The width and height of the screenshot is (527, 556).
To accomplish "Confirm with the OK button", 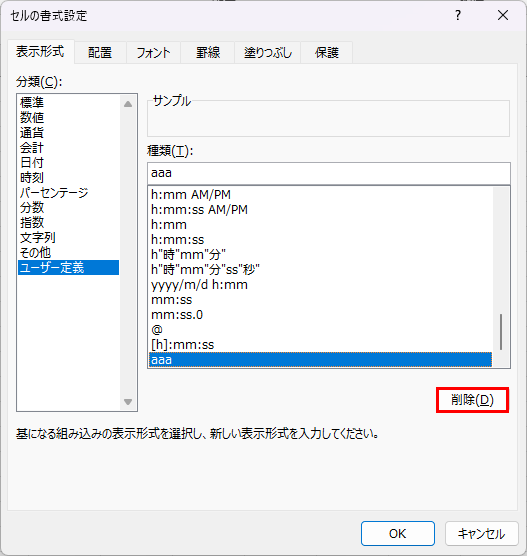I will pos(398,533).
